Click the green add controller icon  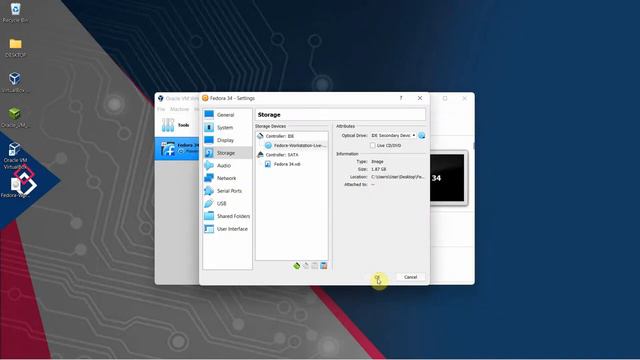click(x=297, y=266)
